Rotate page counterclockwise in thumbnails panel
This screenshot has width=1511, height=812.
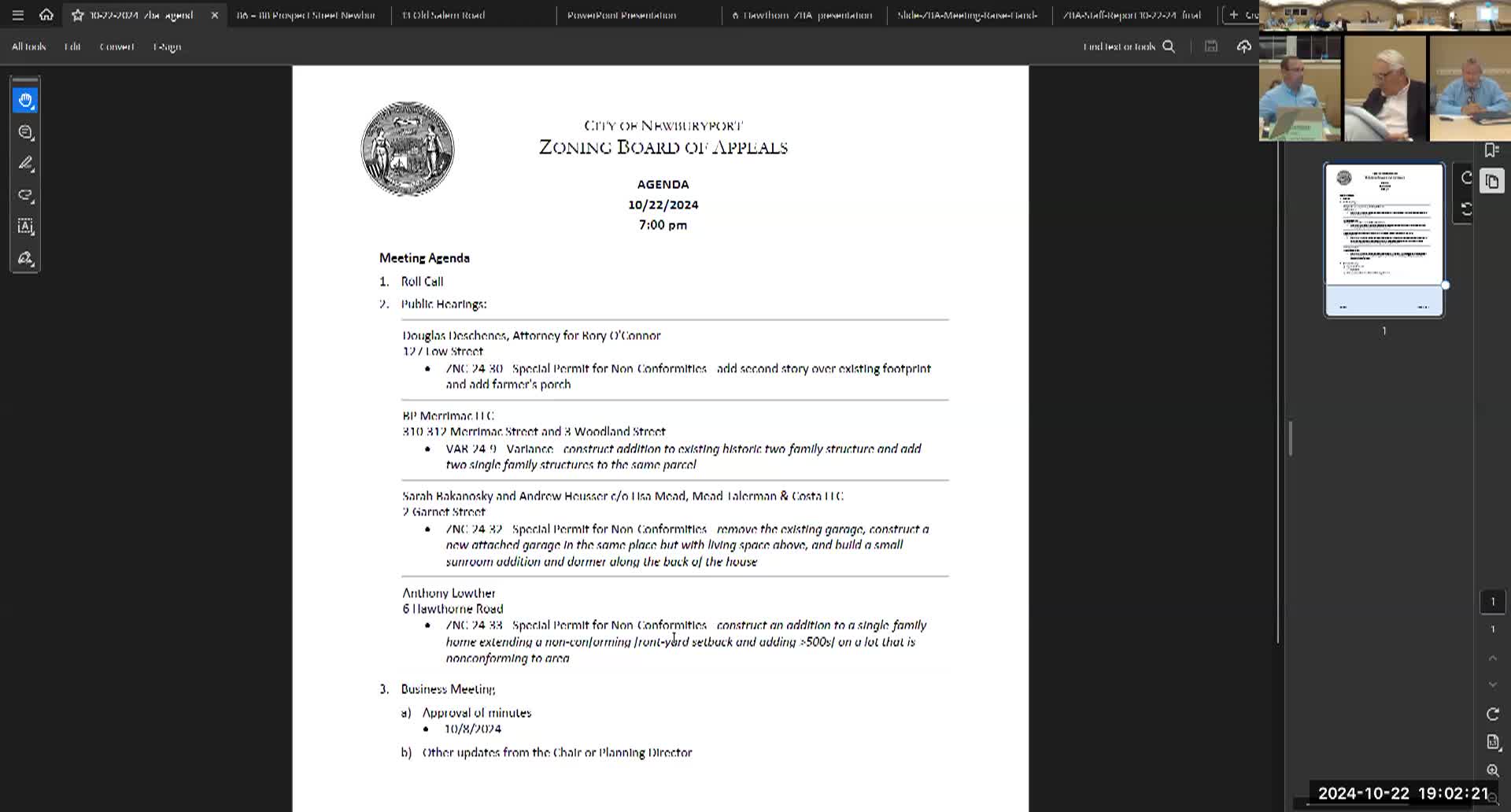(1465, 209)
